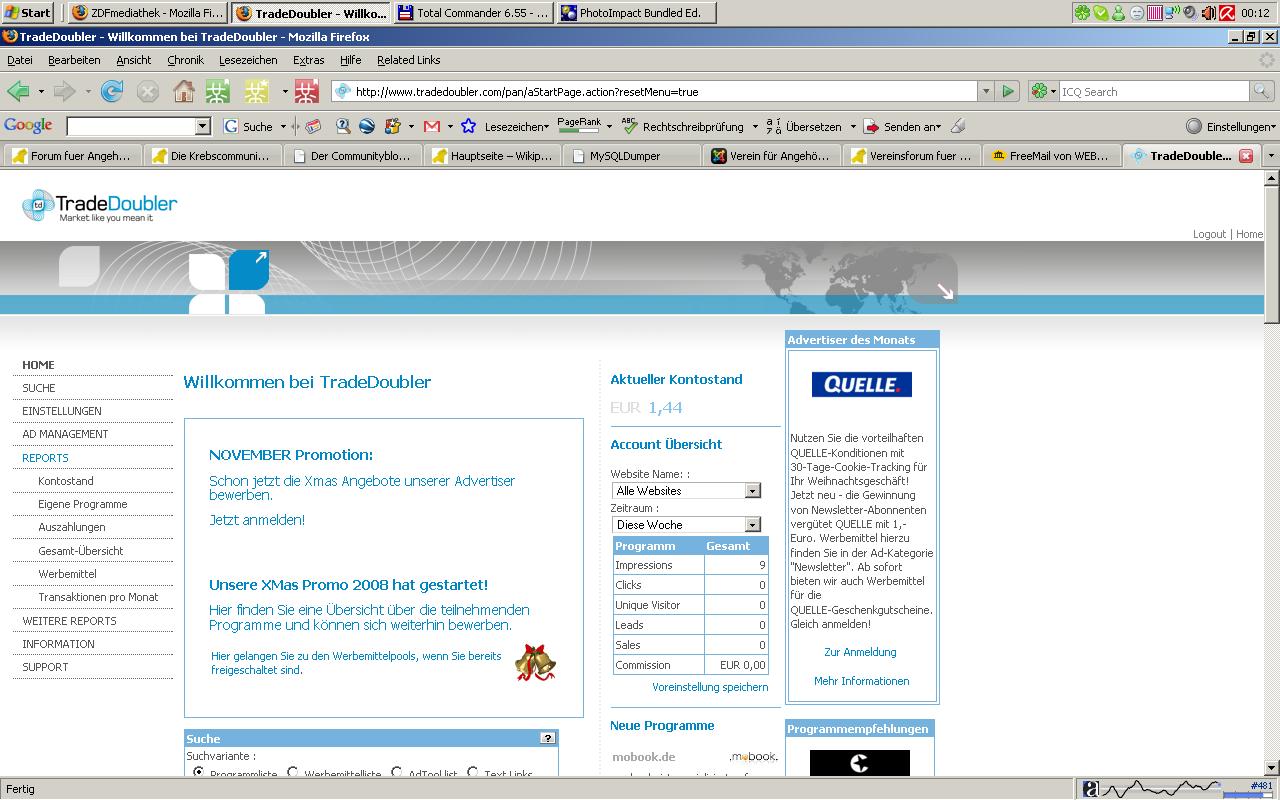The height and width of the screenshot is (800, 1280).
Task: Open the Einstellungen dropdown in the Google toolbar
Action: [1230, 127]
